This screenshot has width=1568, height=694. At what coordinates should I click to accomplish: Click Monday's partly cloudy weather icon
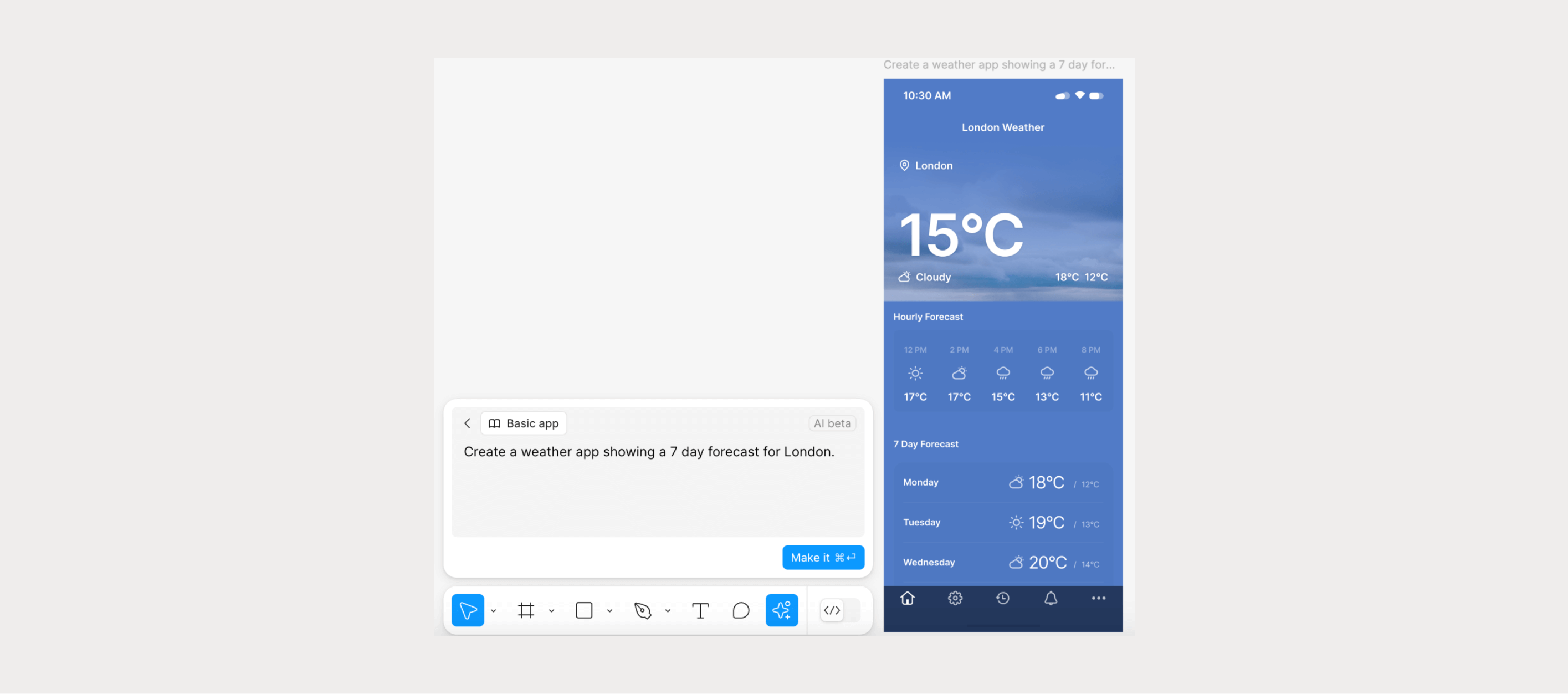coord(1016,482)
